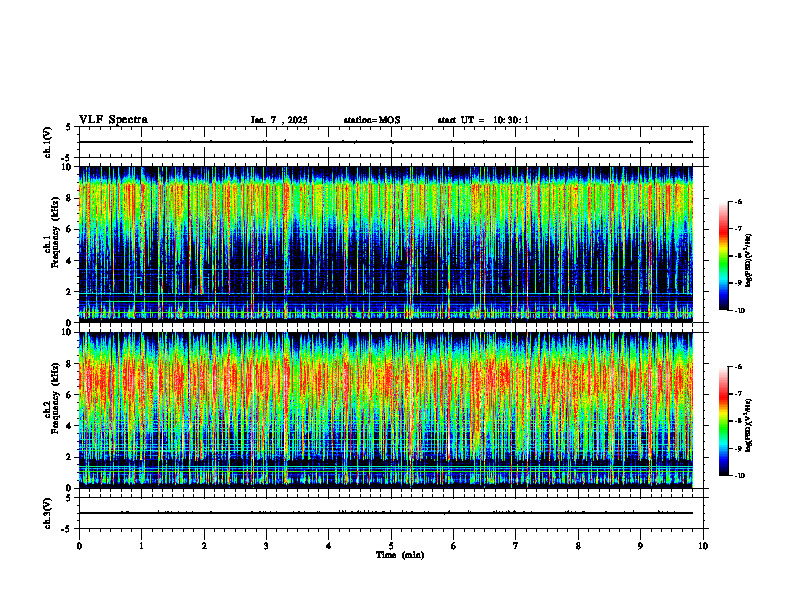Screen dimensions: 792x612
Task: Click the ch.2 frequency tick label "8"
Action: (69, 364)
